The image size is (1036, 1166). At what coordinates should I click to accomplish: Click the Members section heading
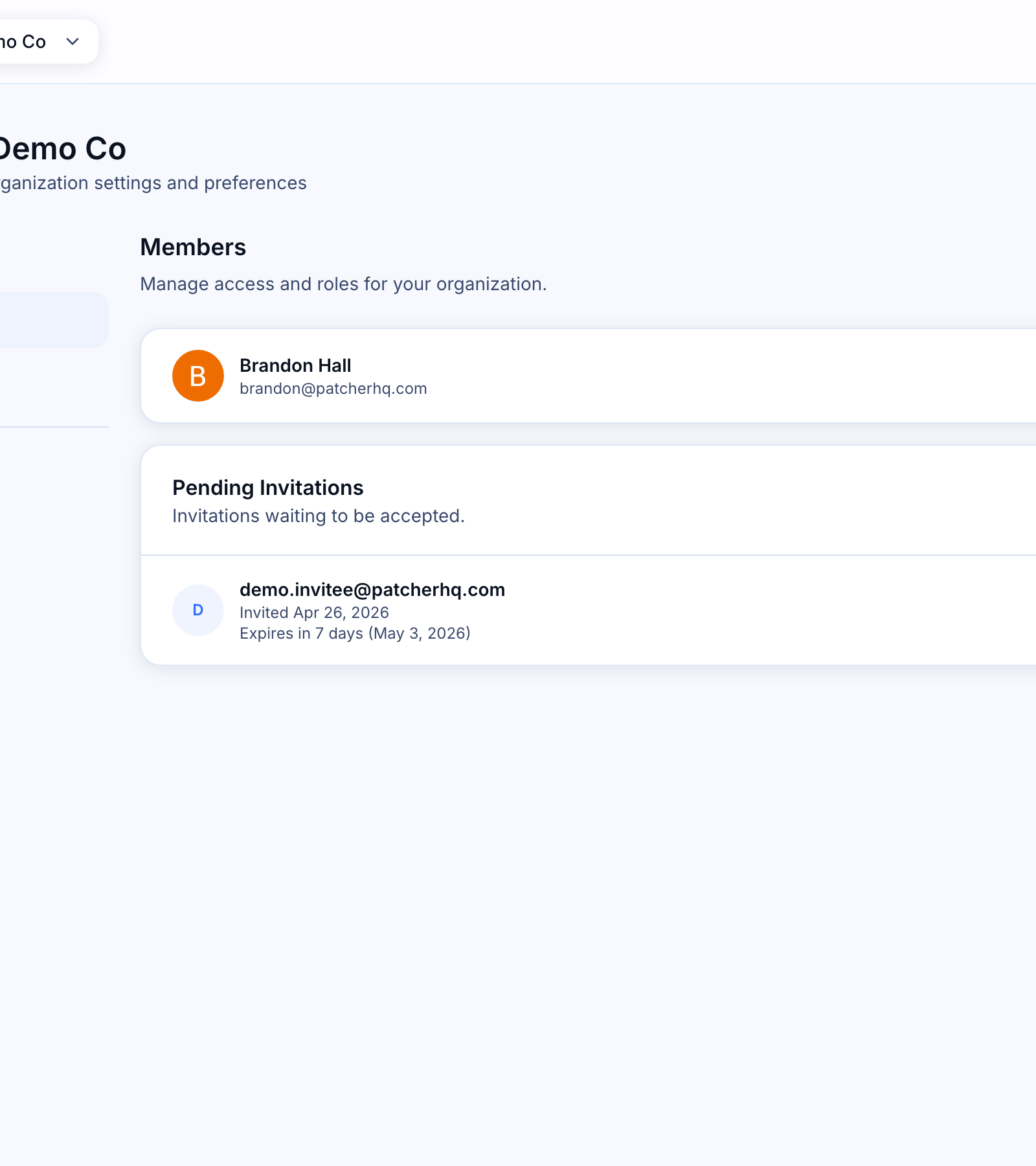coord(193,247)
